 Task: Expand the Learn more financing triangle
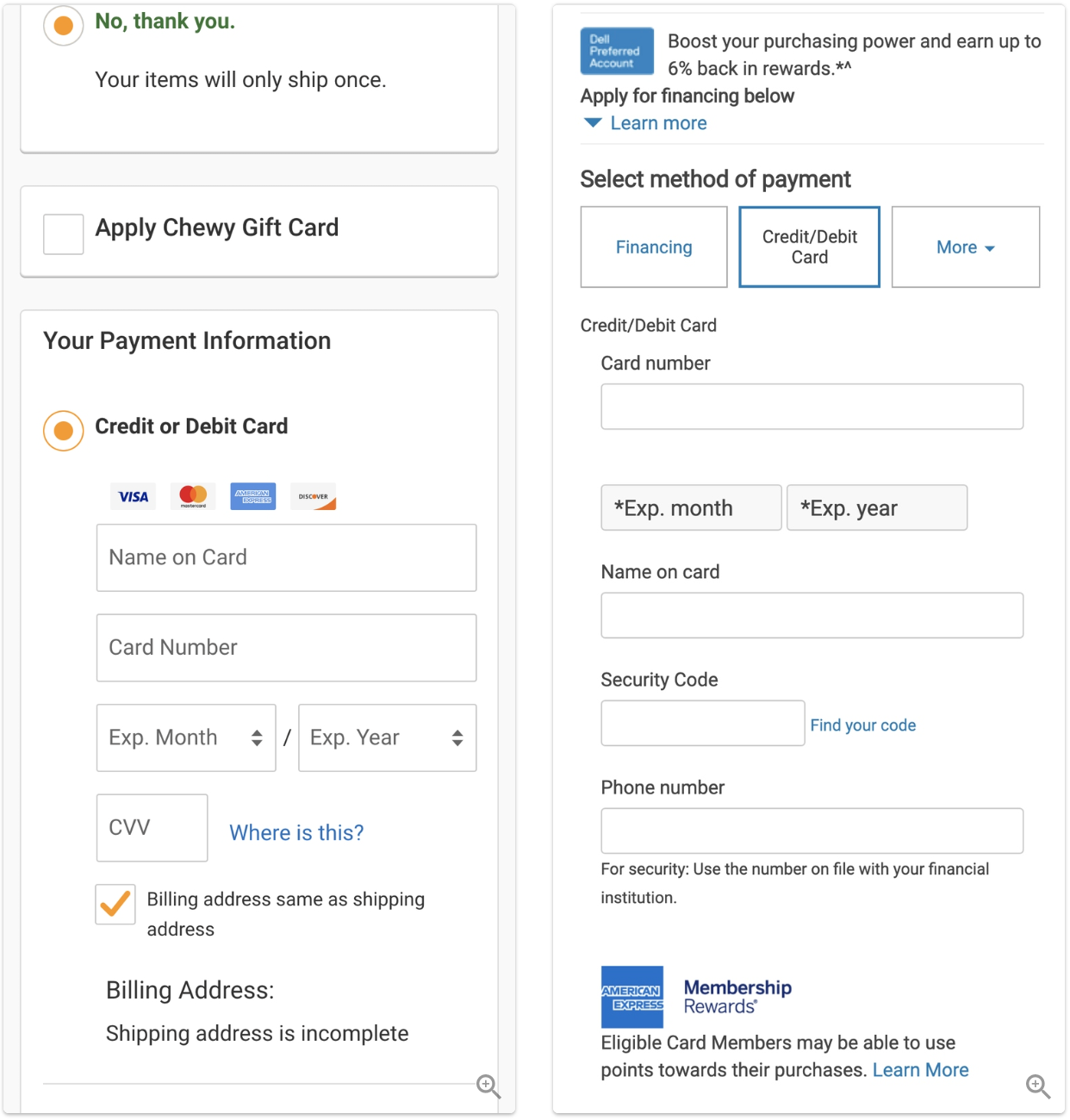click(593, 123)
